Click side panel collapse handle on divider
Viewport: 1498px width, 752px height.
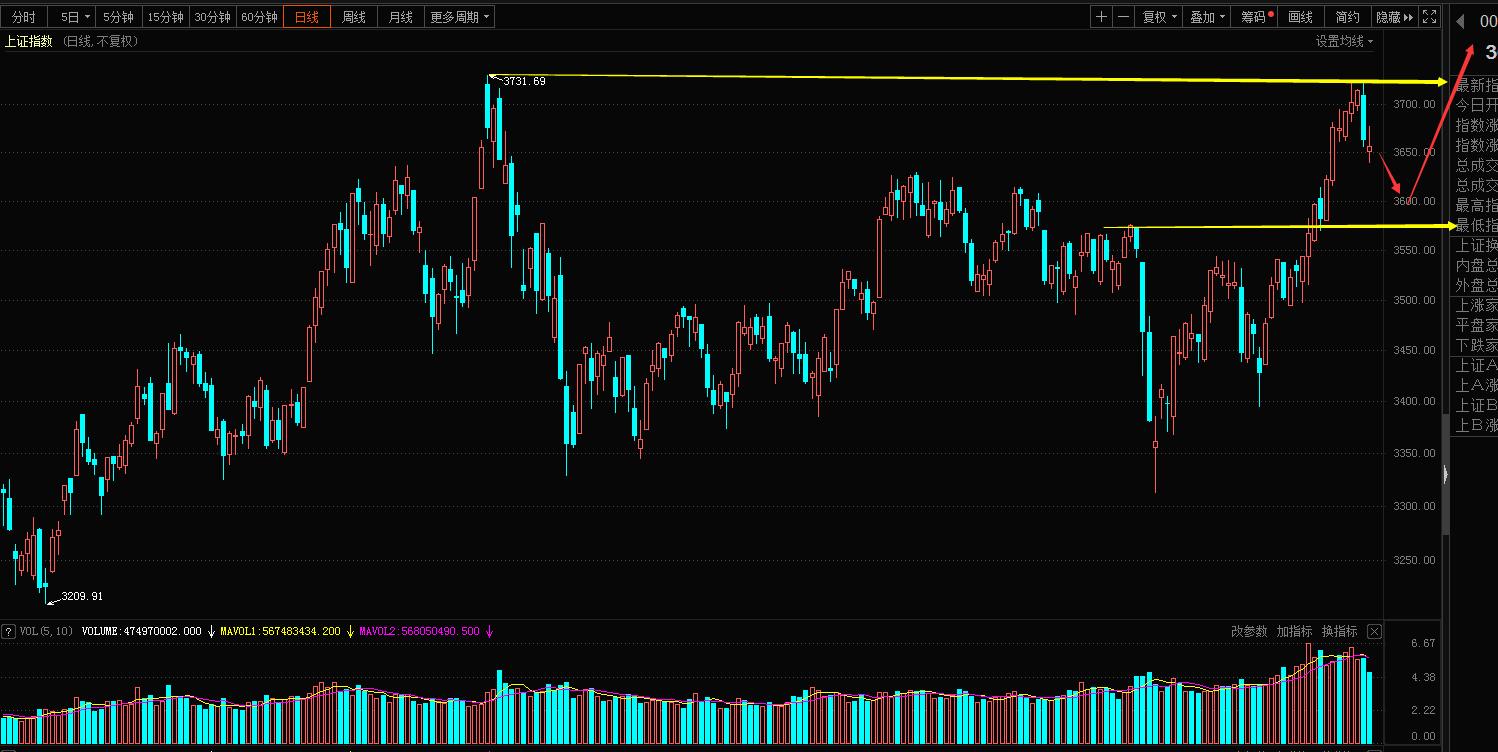pos(1445,475)
